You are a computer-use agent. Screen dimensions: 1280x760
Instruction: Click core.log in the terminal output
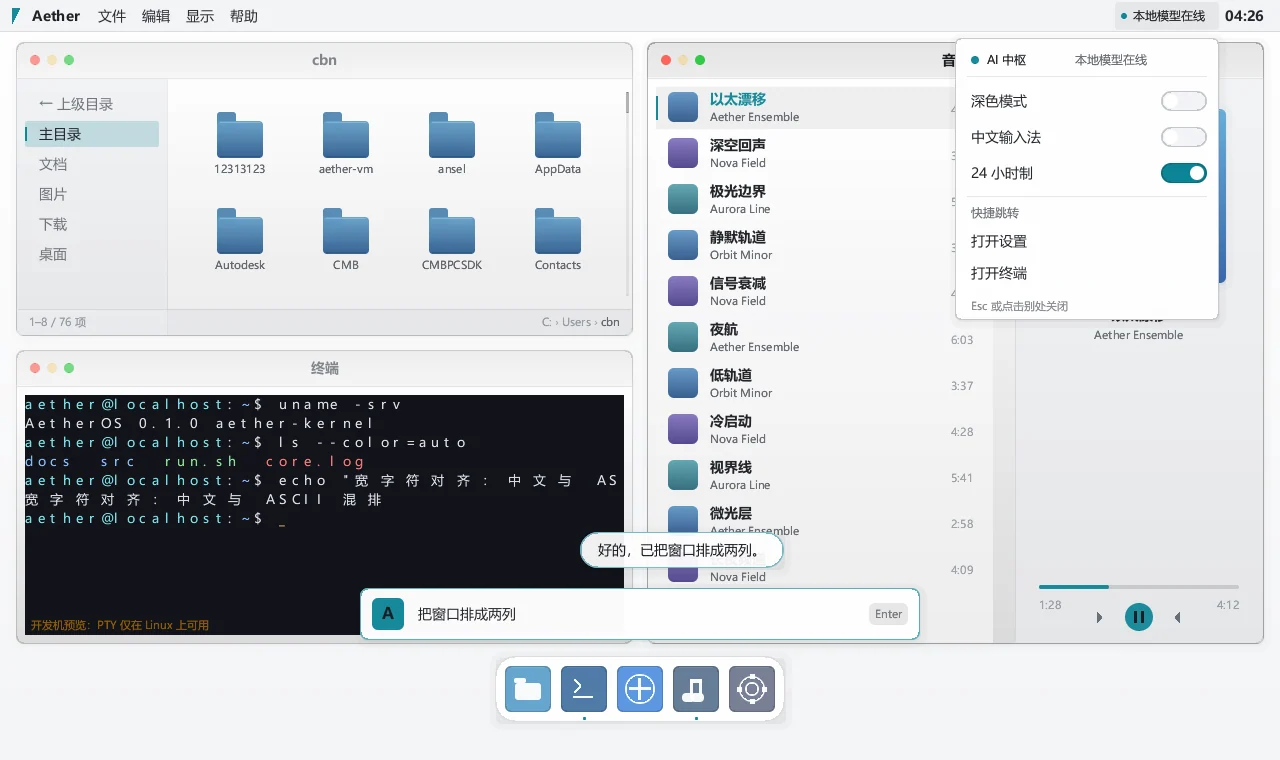pos(315,462)
